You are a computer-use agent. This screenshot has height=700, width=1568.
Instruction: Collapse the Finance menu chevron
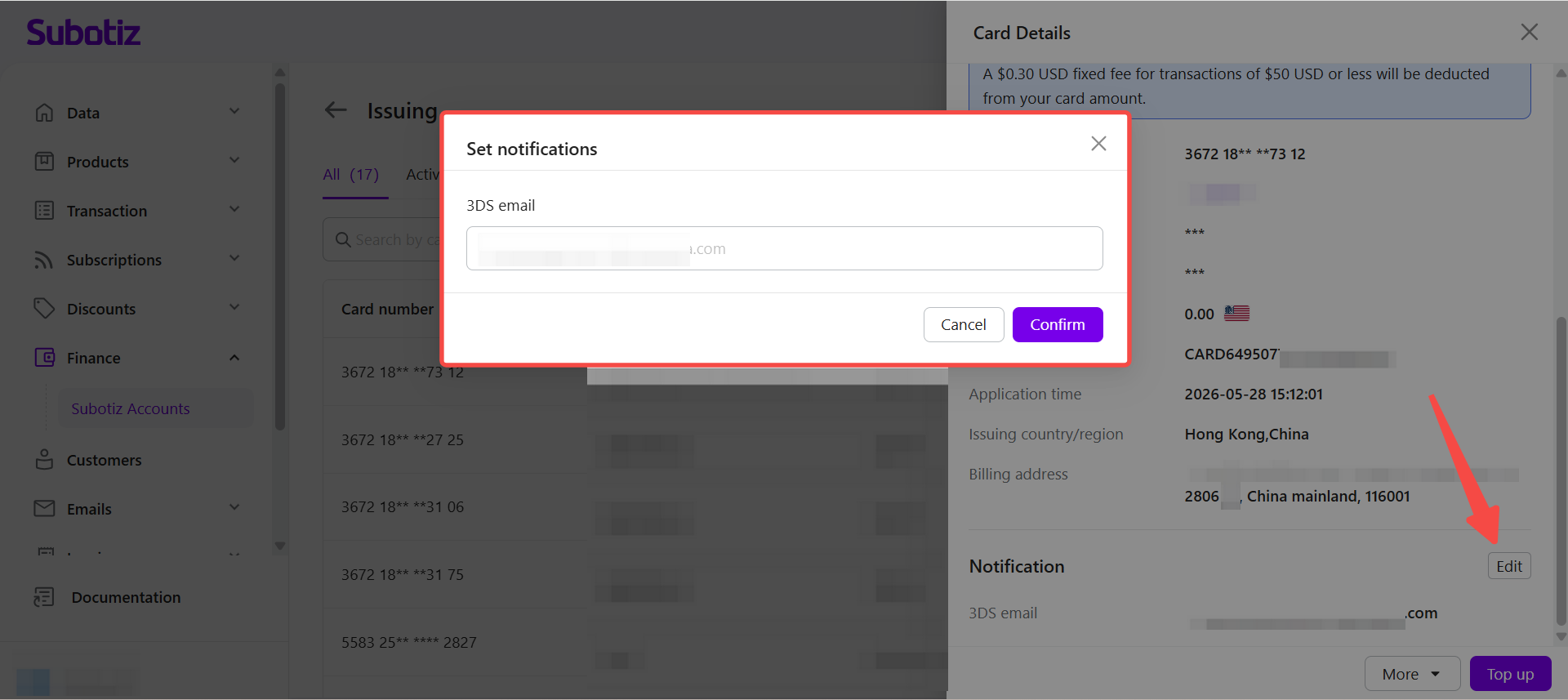234,358
